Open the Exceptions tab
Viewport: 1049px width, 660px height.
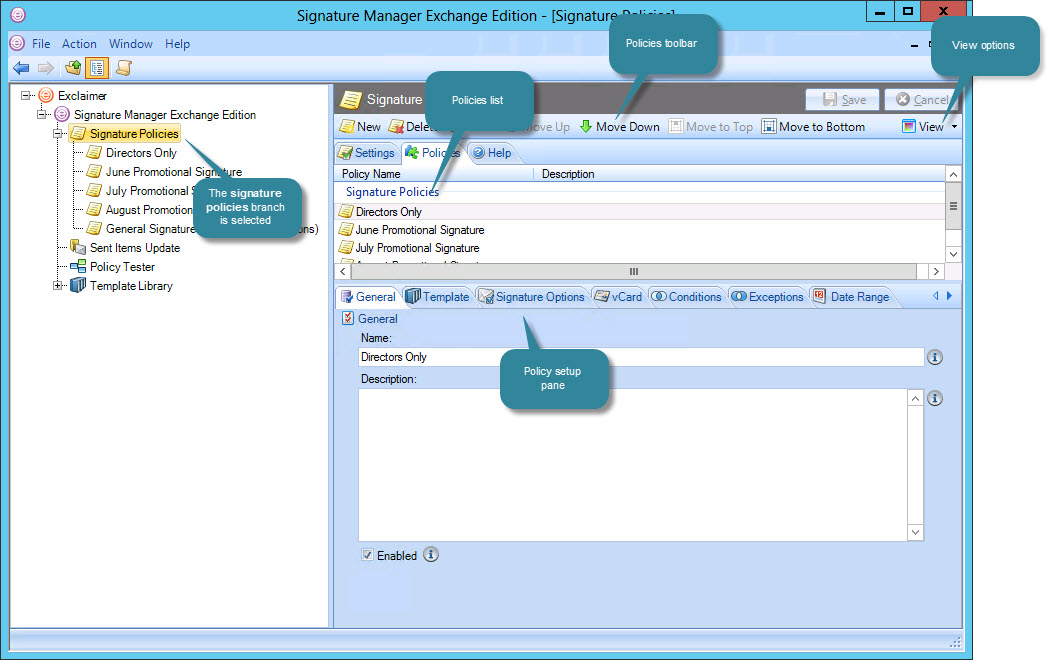point(767,297)
